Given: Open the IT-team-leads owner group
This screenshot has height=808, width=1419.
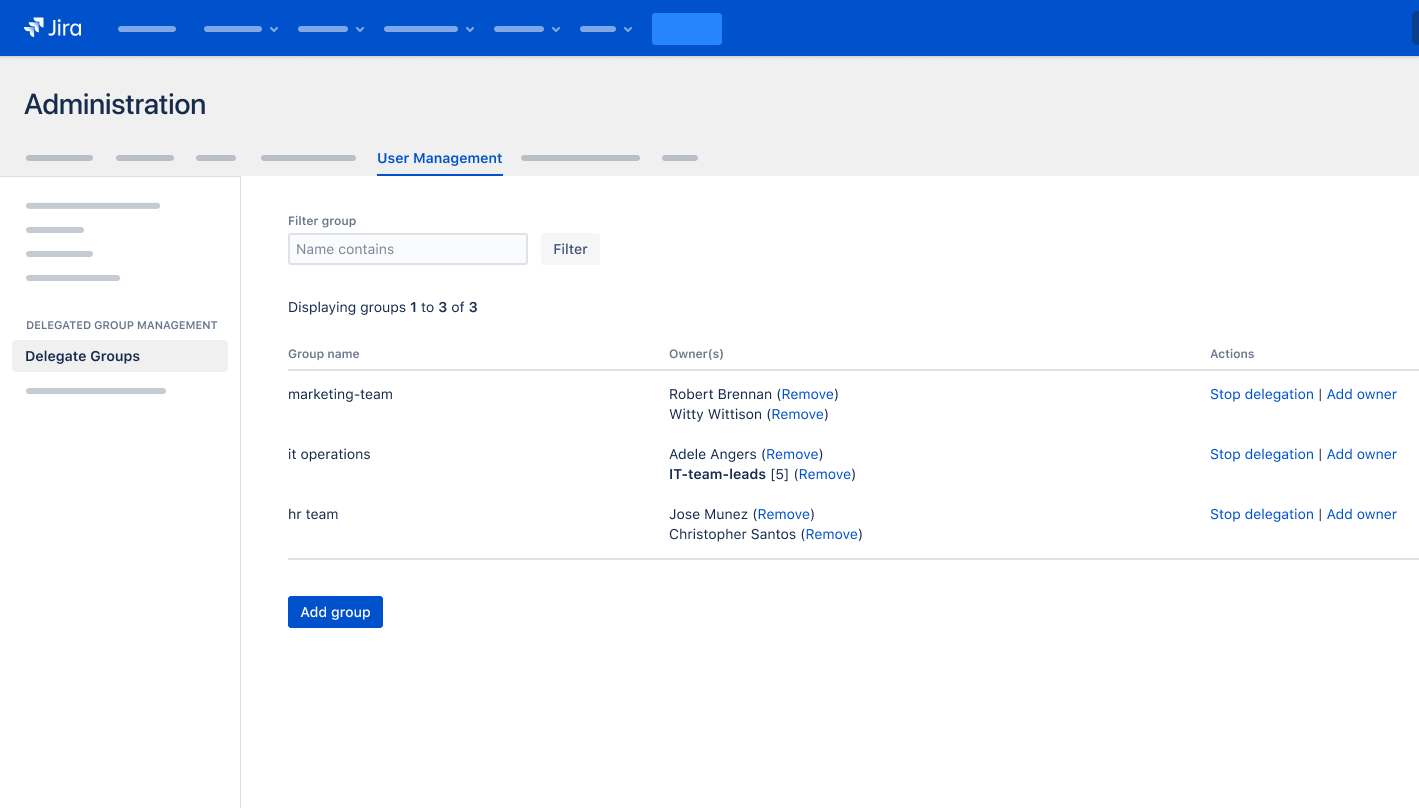Looking at the screenshot, I should pos(717,474).
